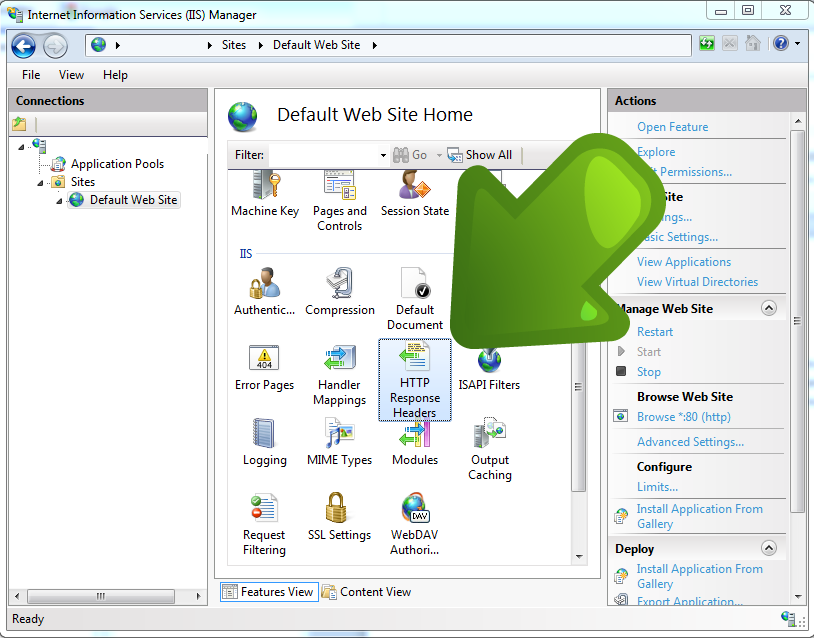Click Advanced Settings link
814x638 pixels.
coord(690,442)
